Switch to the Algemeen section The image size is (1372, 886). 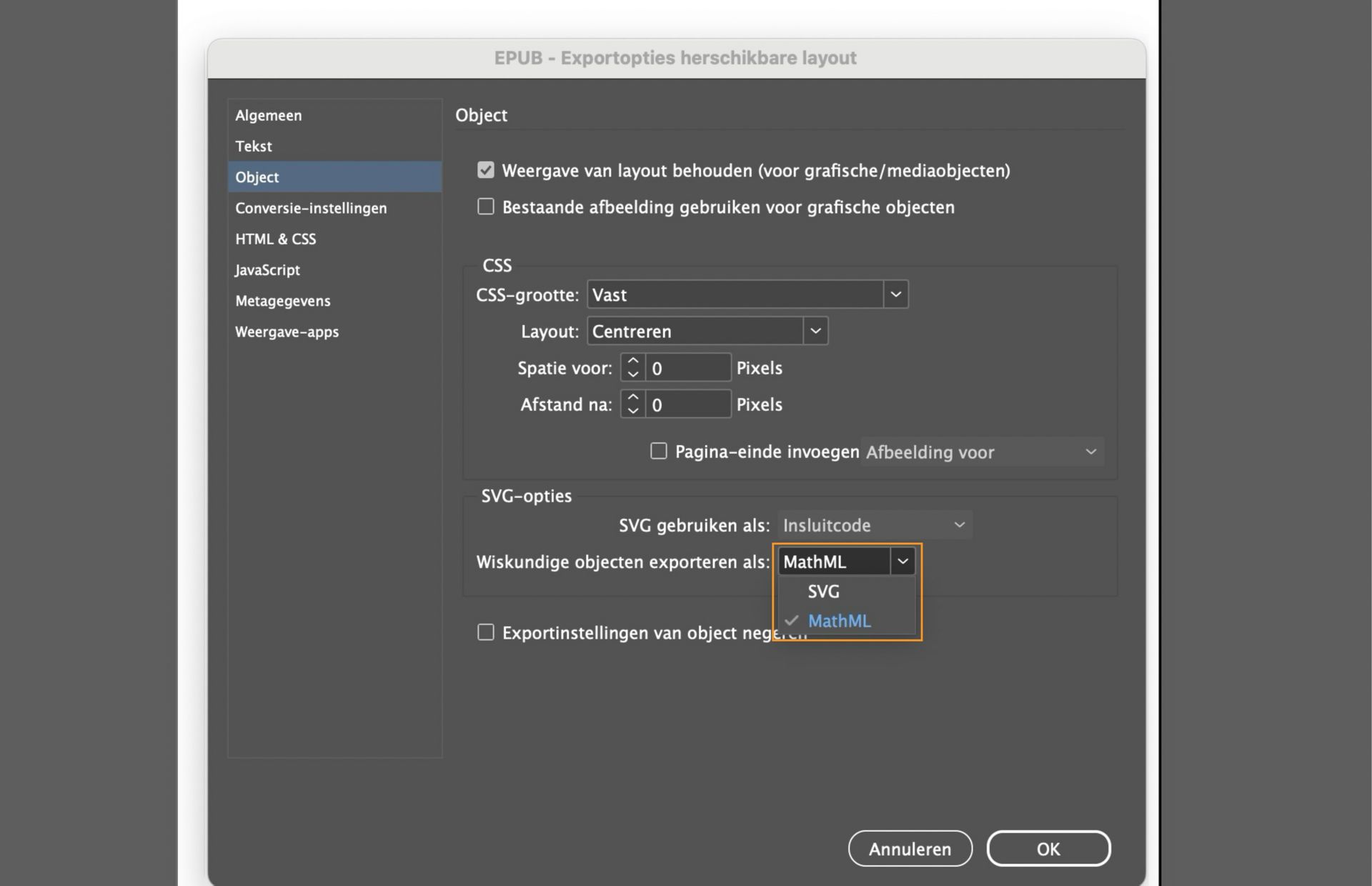(268, 115)
